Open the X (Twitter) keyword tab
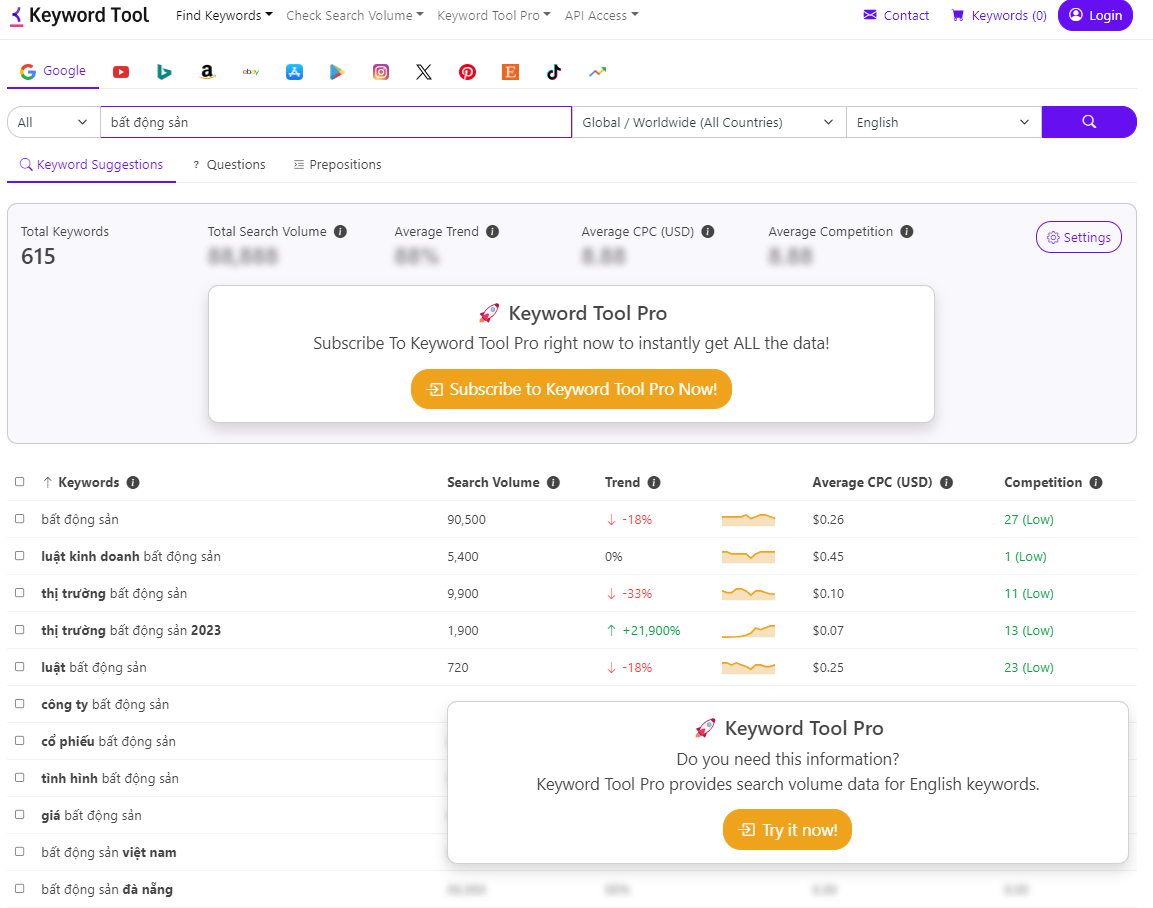 coord(424,72)
